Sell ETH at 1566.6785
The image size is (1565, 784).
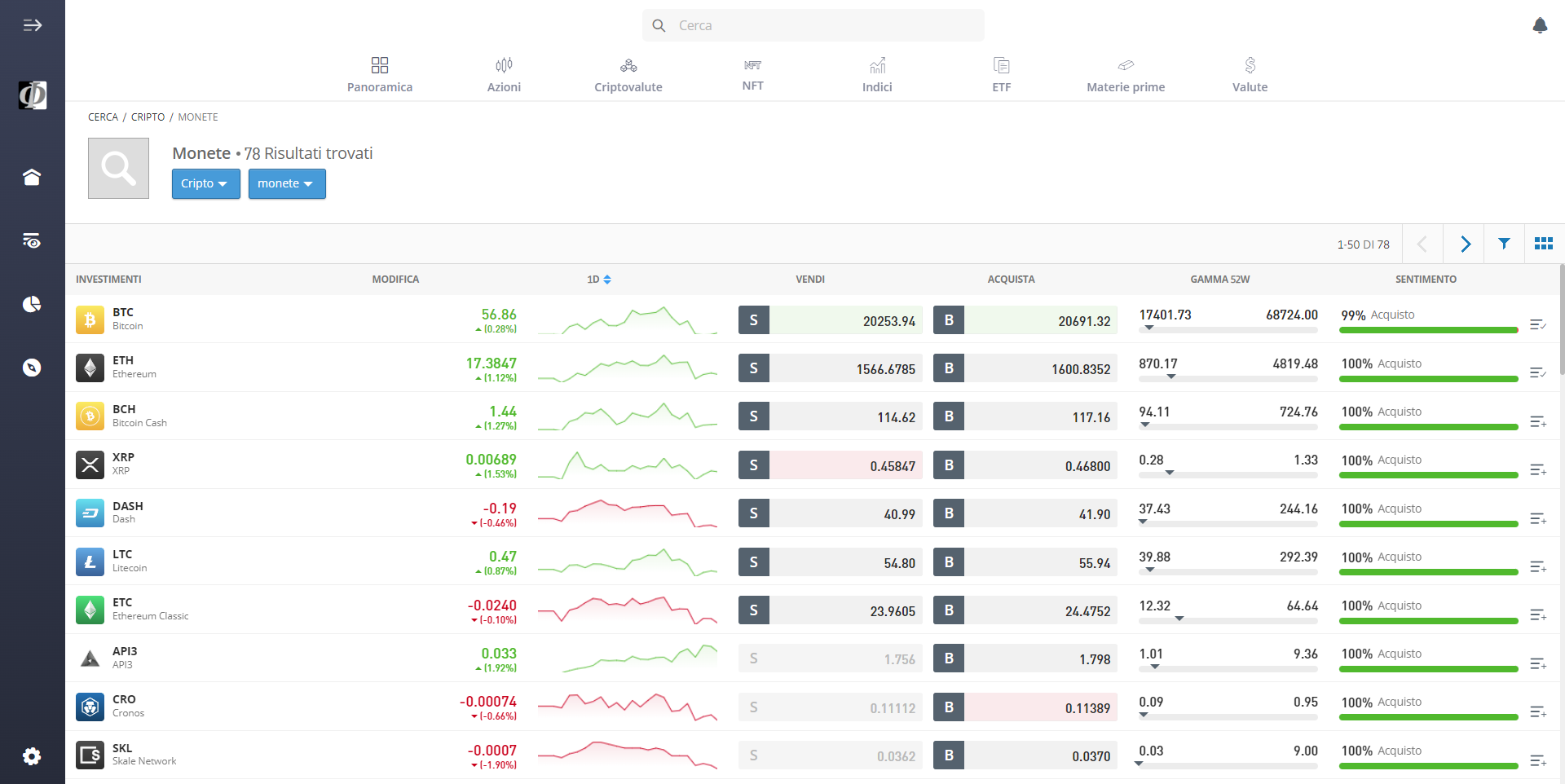point(831,368)
